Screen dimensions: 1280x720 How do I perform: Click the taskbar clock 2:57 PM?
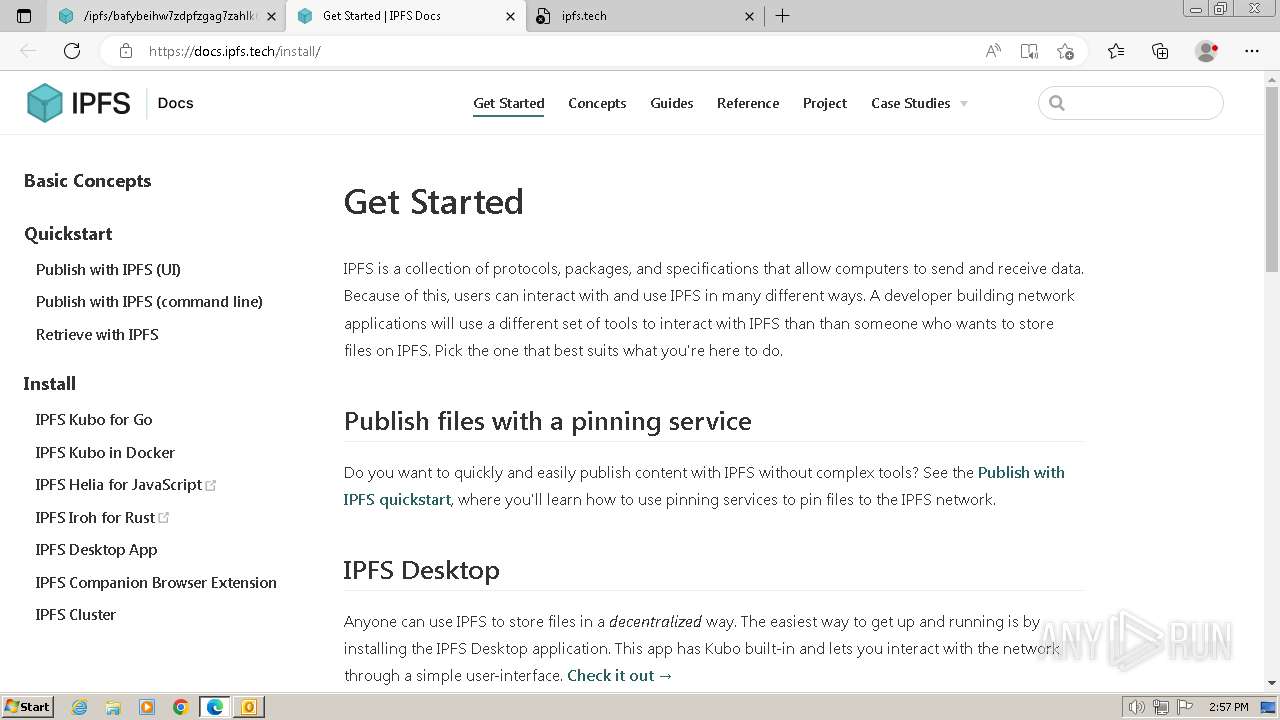click(1228, 707)
